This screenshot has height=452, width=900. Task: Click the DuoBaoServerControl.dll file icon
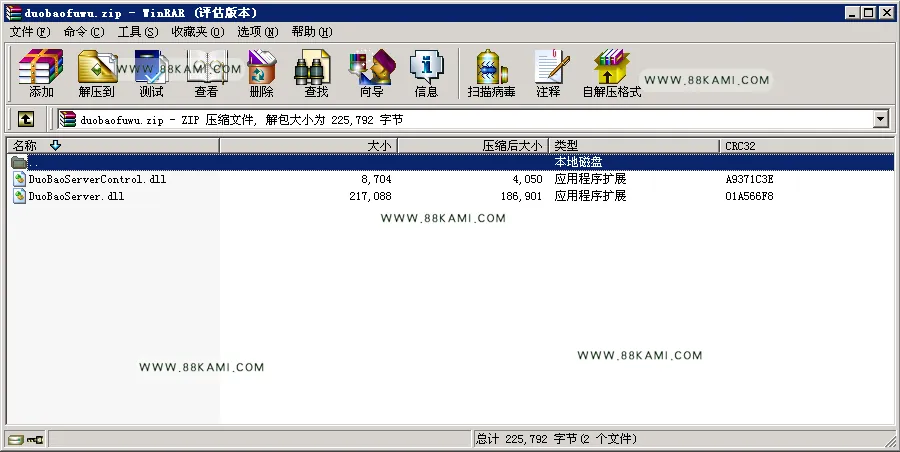tap(20, 179)
